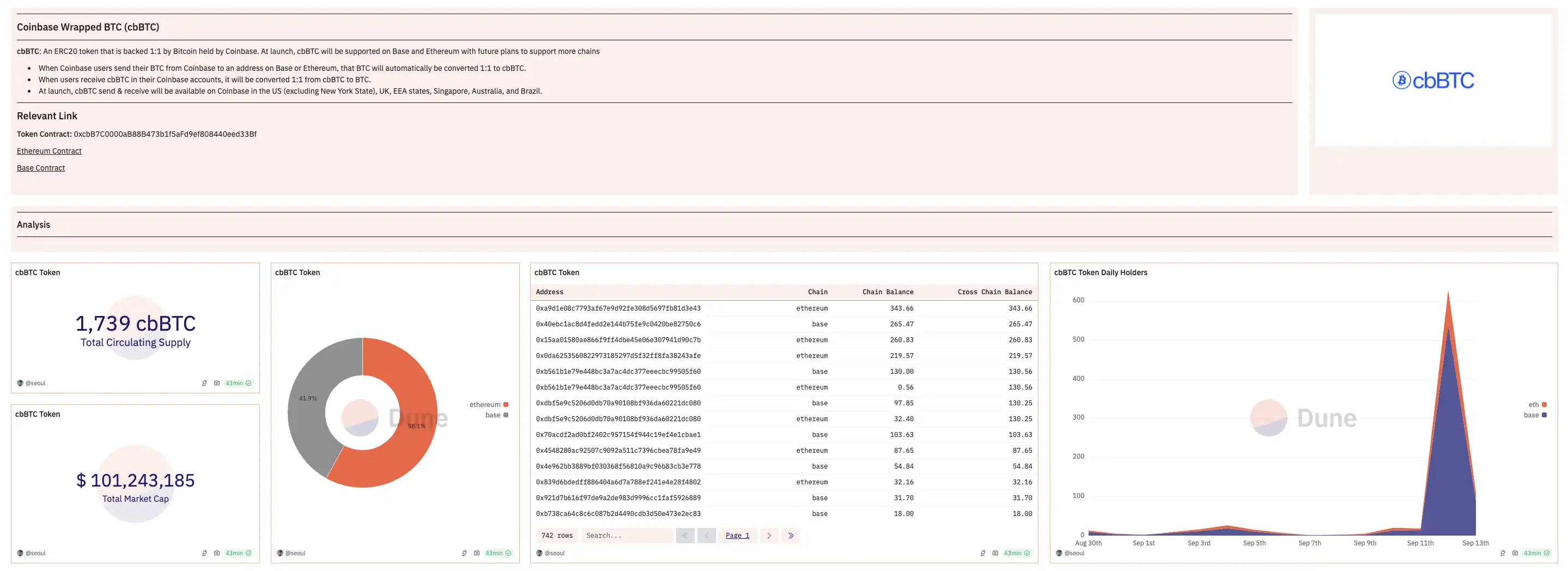The image size is (1568, 571).
Task: Click the Page 1 indicator in table pagination
Action: click(737, 535)
